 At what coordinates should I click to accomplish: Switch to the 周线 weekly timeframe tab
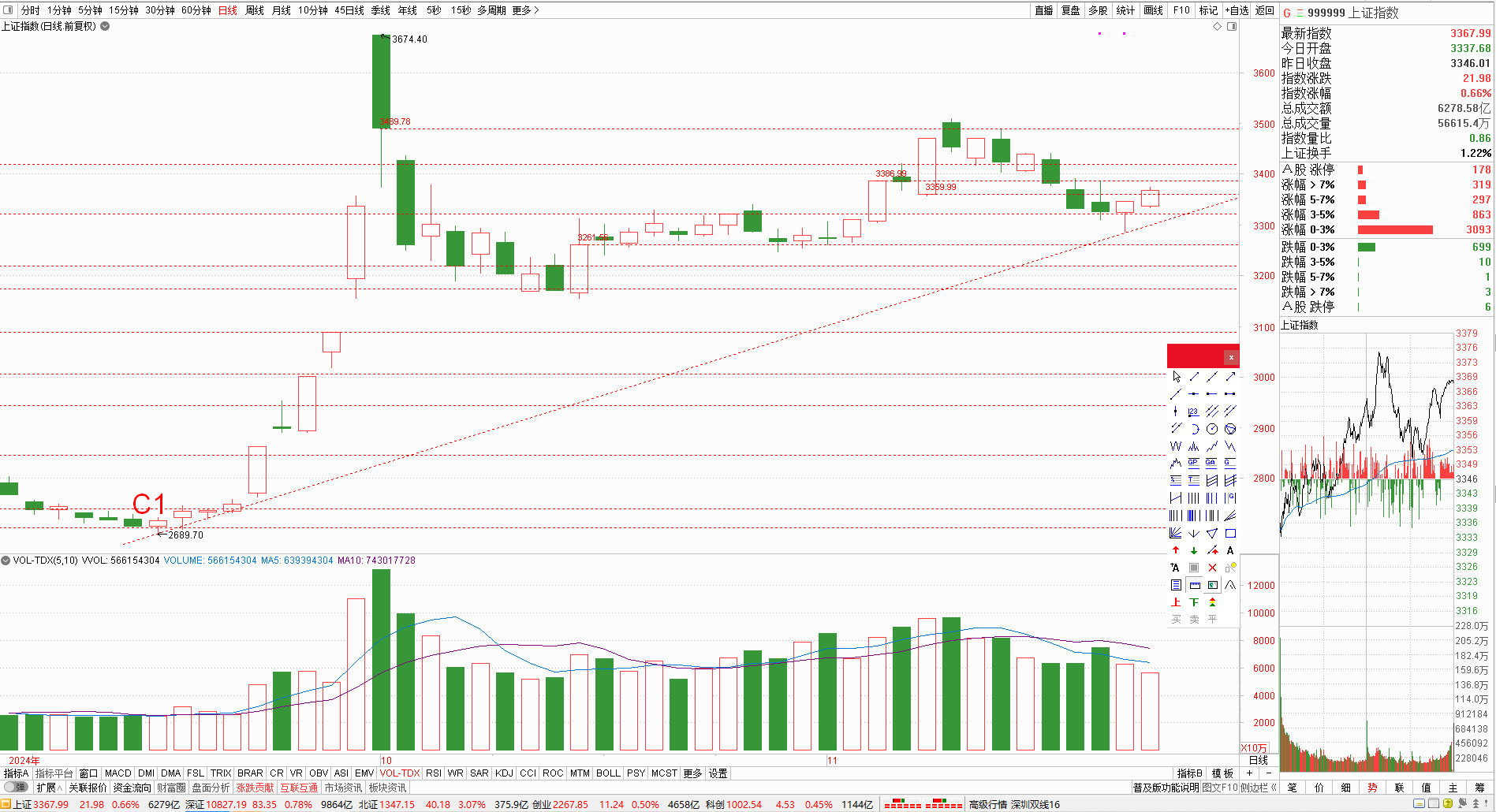254,10
